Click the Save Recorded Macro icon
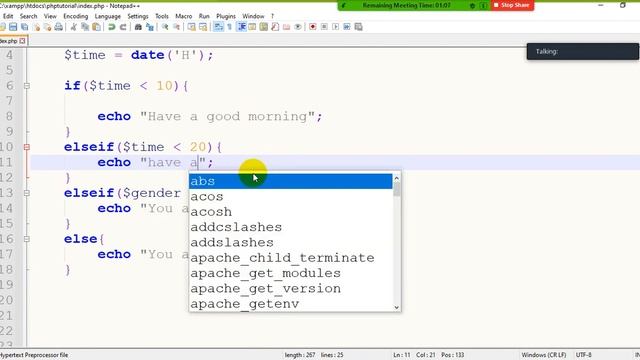Screen dimensions: 640x360 point(358,27)
